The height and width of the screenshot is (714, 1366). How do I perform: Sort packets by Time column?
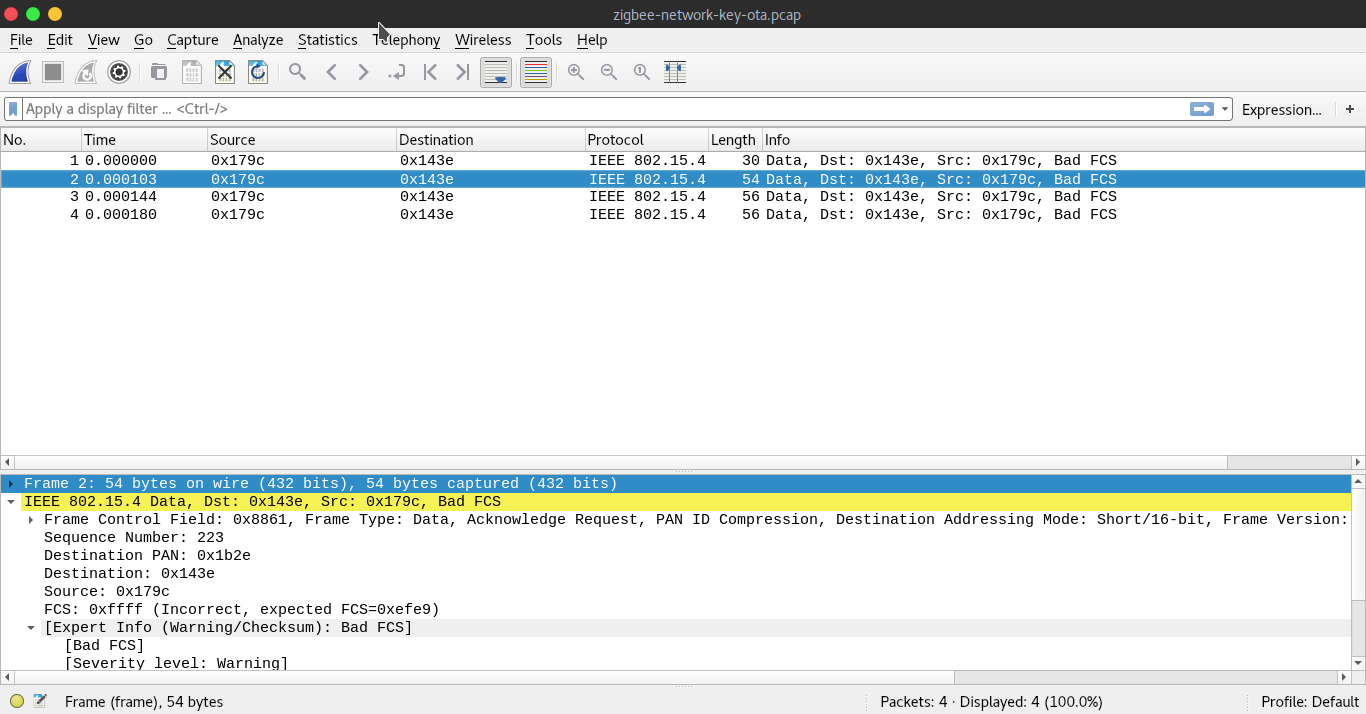click(144, 140)
